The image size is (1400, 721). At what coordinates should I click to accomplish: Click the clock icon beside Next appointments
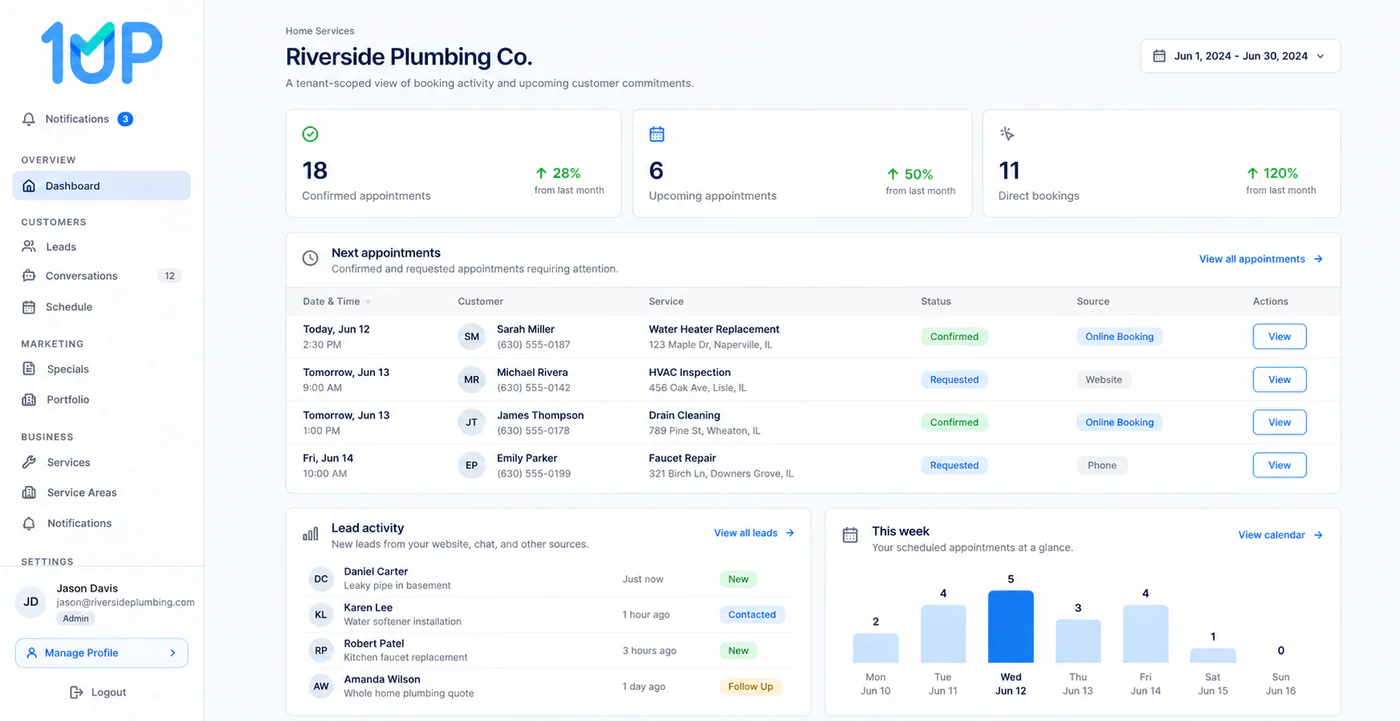tap(311, 259)
